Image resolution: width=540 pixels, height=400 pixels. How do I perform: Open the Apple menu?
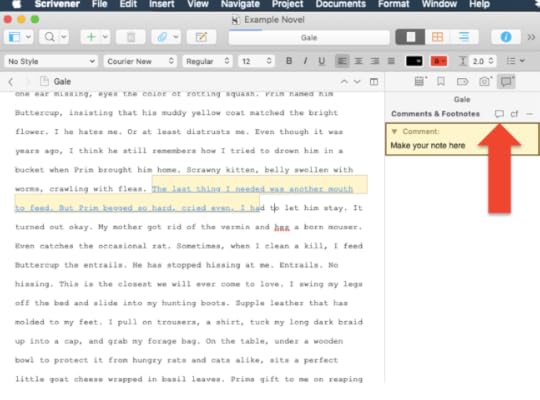(x=16, y=4)
